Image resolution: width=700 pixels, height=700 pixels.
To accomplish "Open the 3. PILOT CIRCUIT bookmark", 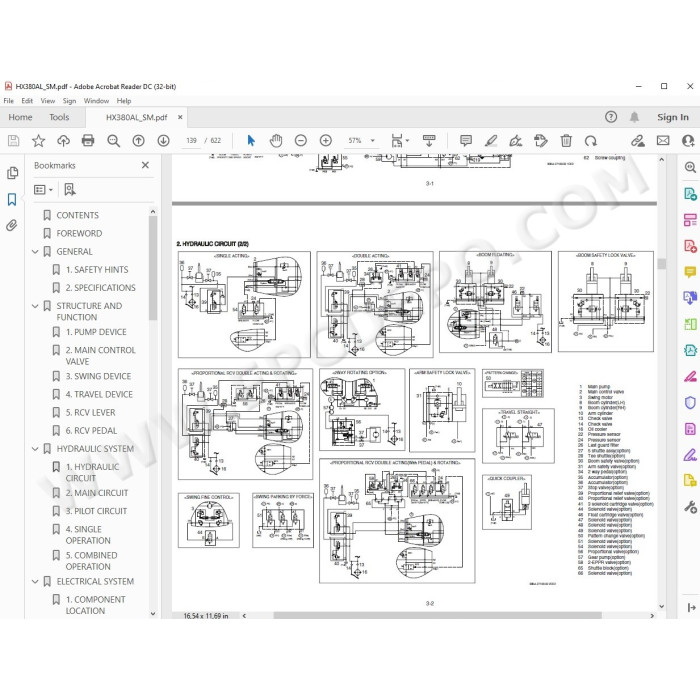I will pos(96,511).
